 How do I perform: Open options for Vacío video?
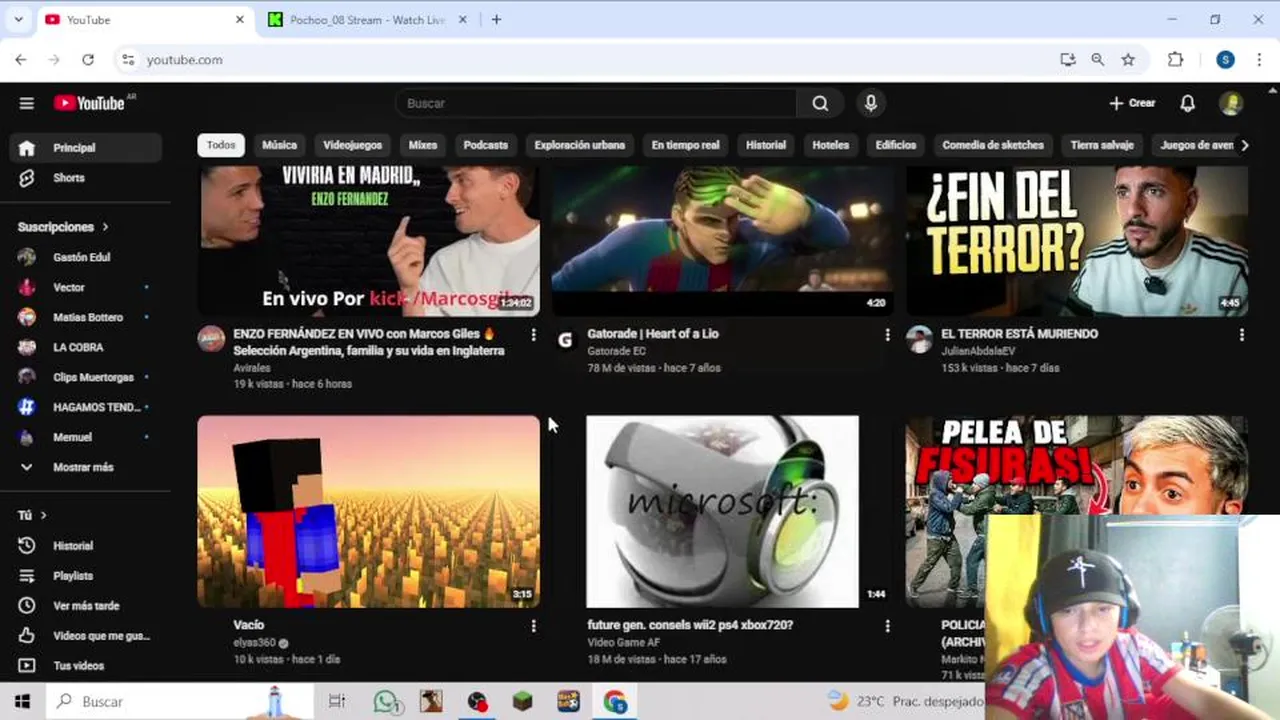(533, 626)
